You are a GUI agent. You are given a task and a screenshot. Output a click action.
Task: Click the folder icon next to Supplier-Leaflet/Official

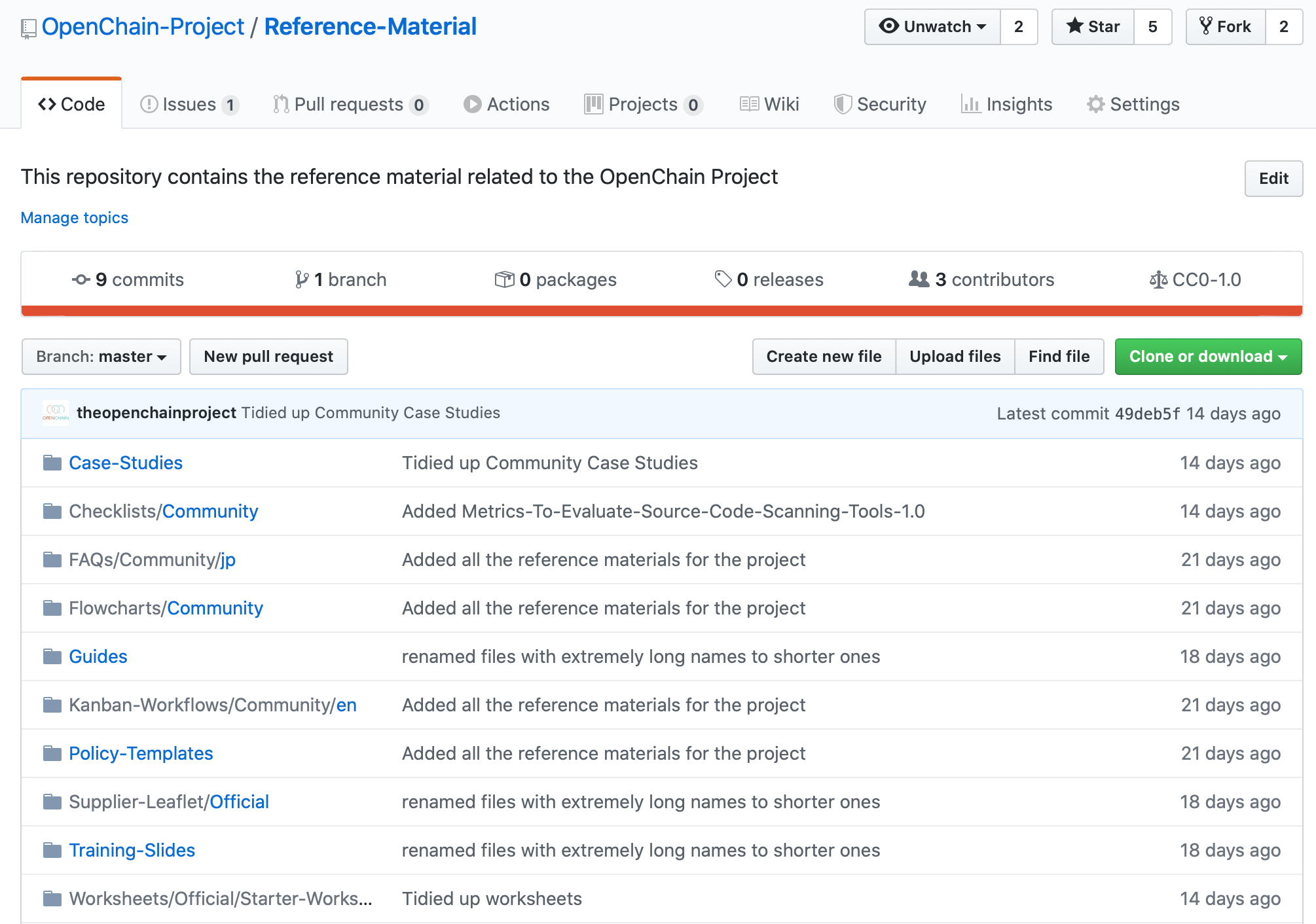52,802
